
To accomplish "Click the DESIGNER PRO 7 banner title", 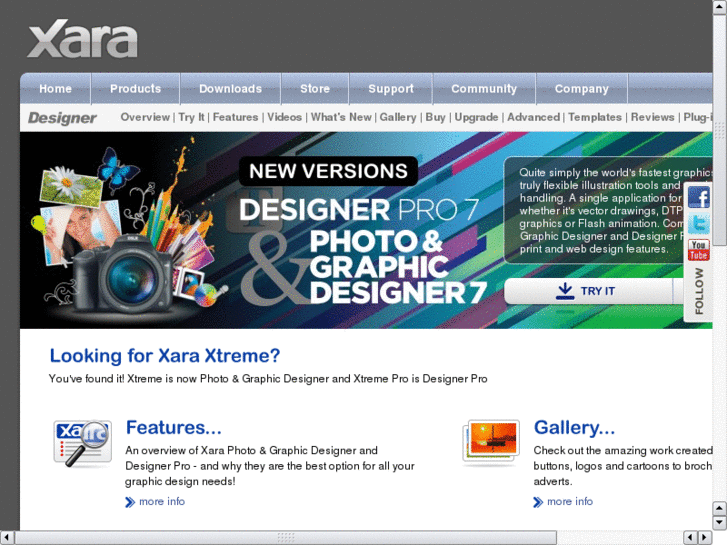I will pyautogui.click(x=358, y=210).
